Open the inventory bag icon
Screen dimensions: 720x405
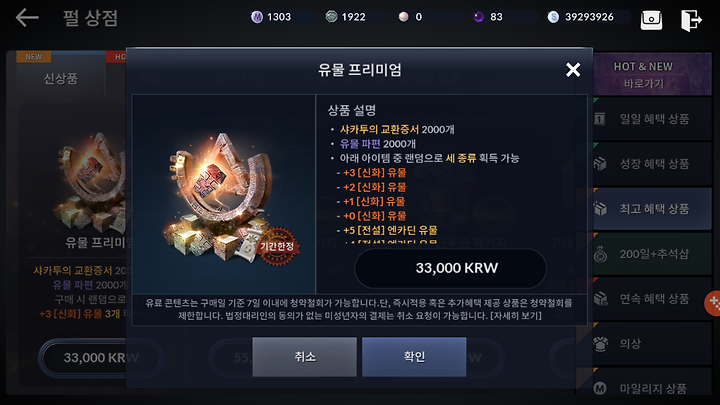pyautogui.click(x=651, y=20)
